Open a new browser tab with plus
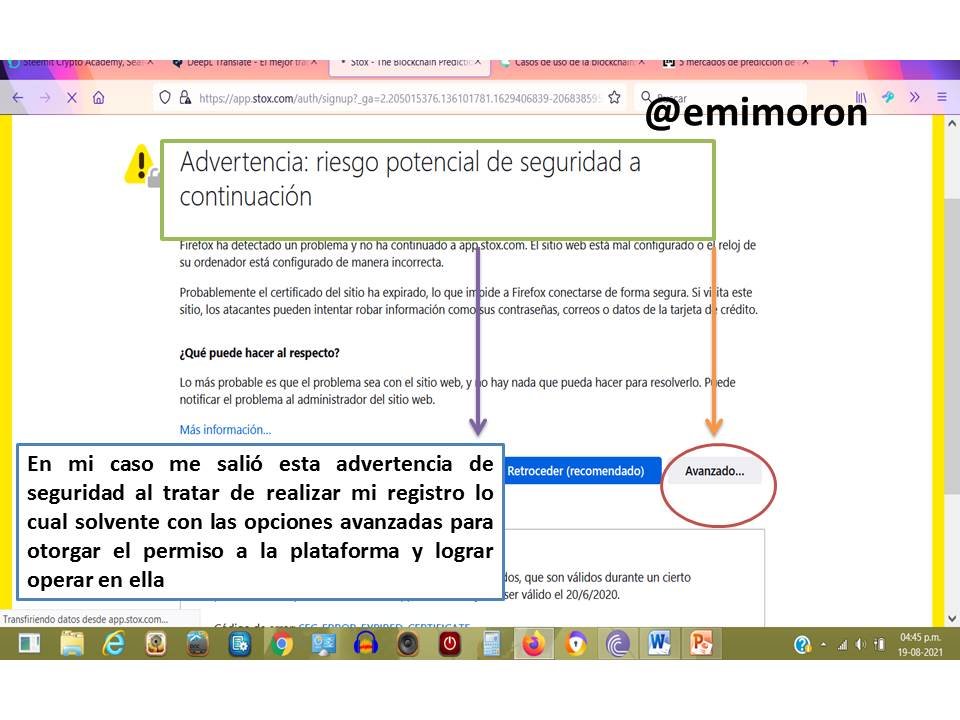960x720 pixels. pos(833,62)
